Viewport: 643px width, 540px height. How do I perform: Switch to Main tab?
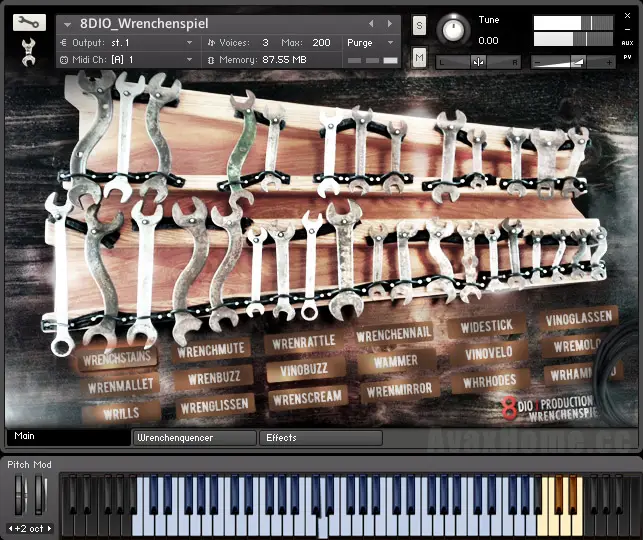[68, 436]
